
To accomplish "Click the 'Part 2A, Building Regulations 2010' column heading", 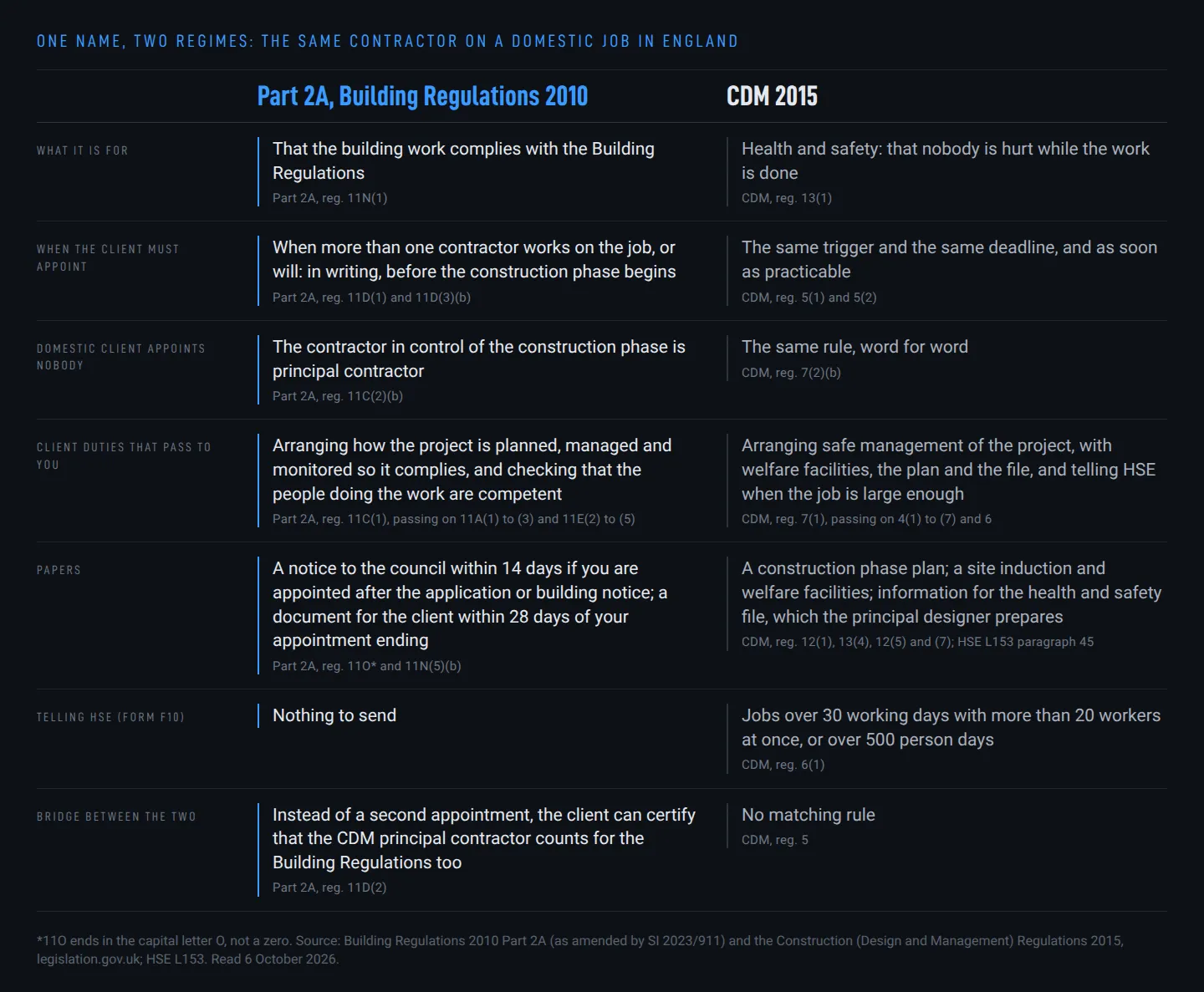I will coord(422,96).
